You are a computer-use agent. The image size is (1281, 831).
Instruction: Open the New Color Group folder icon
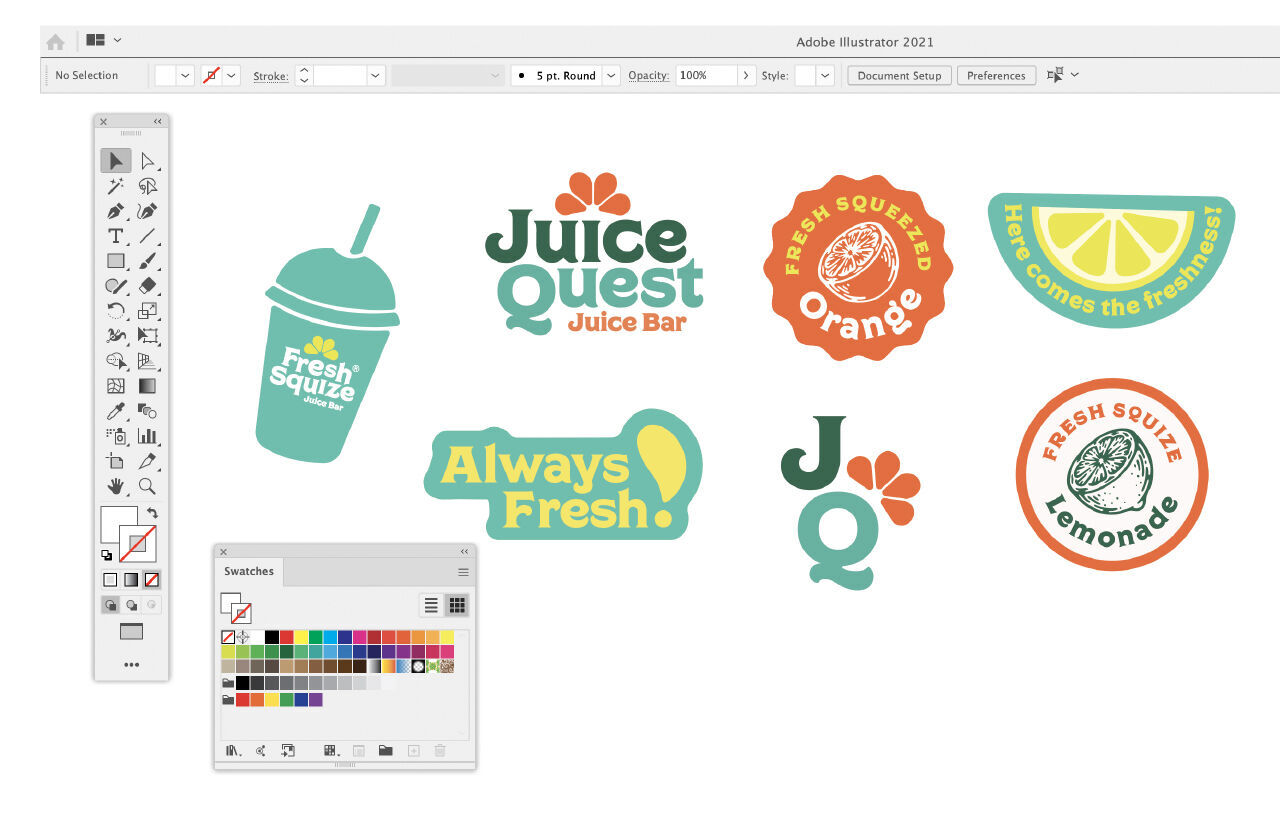[x=386, y=750]
